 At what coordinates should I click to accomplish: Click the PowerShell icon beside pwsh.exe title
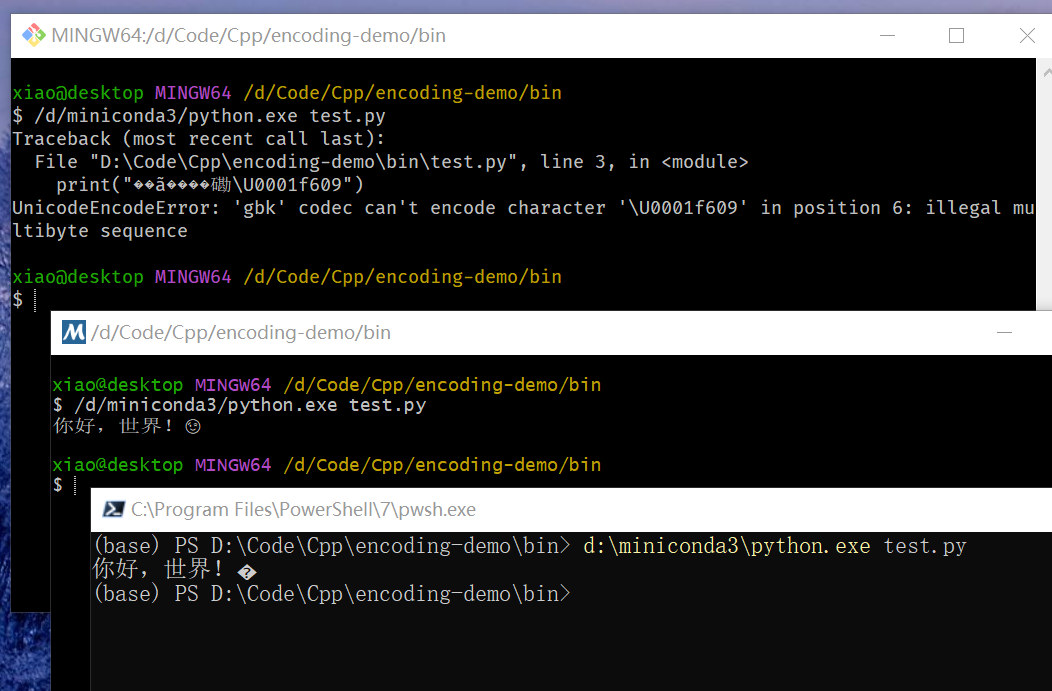point(114,510)
